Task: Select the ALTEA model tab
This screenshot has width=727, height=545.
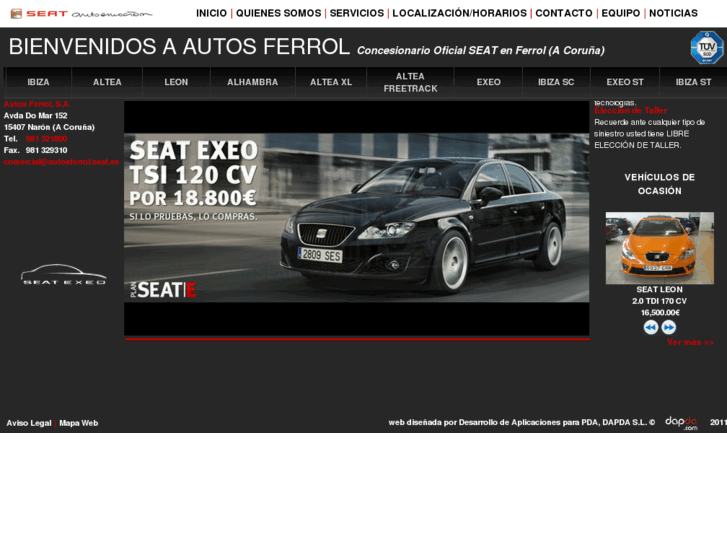Action: click(107, 82)
